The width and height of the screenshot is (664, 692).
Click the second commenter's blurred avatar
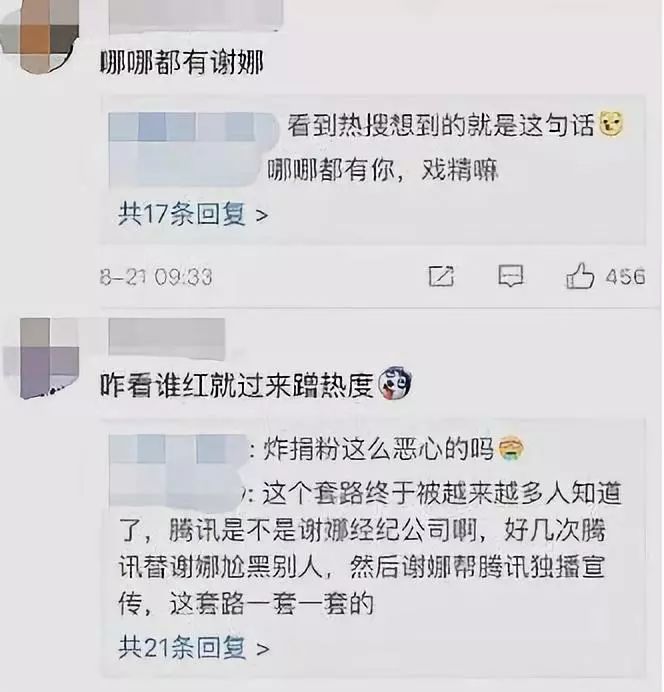pos(42,358)
